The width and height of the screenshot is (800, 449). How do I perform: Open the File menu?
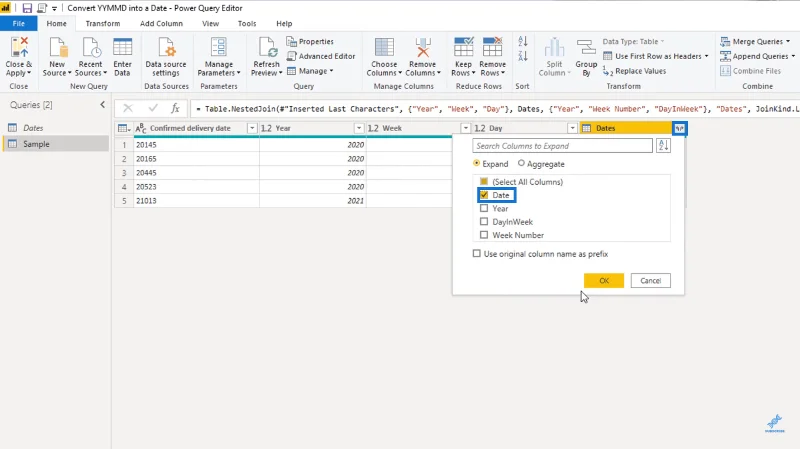[x=18, y=23]
